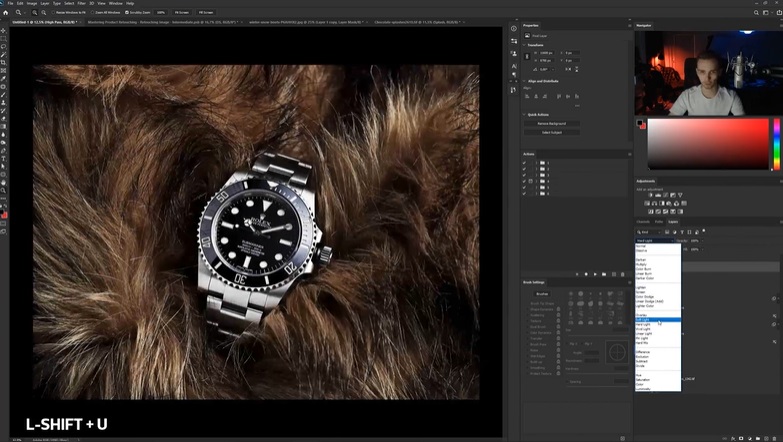783x442 pixels.
Task: Click the Align top edges icon
Action: [x=559, y=96]
